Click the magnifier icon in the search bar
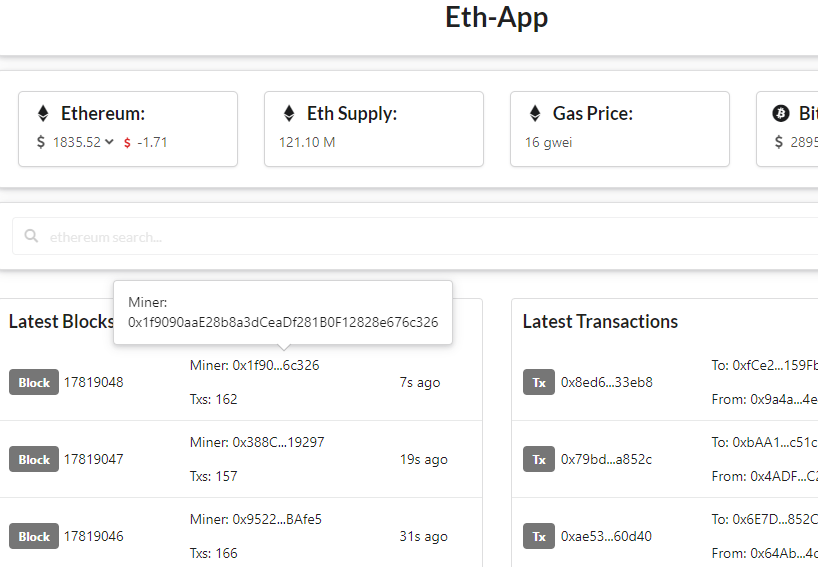This screenshot has width=818, height=567. click(x=31, y=236)
